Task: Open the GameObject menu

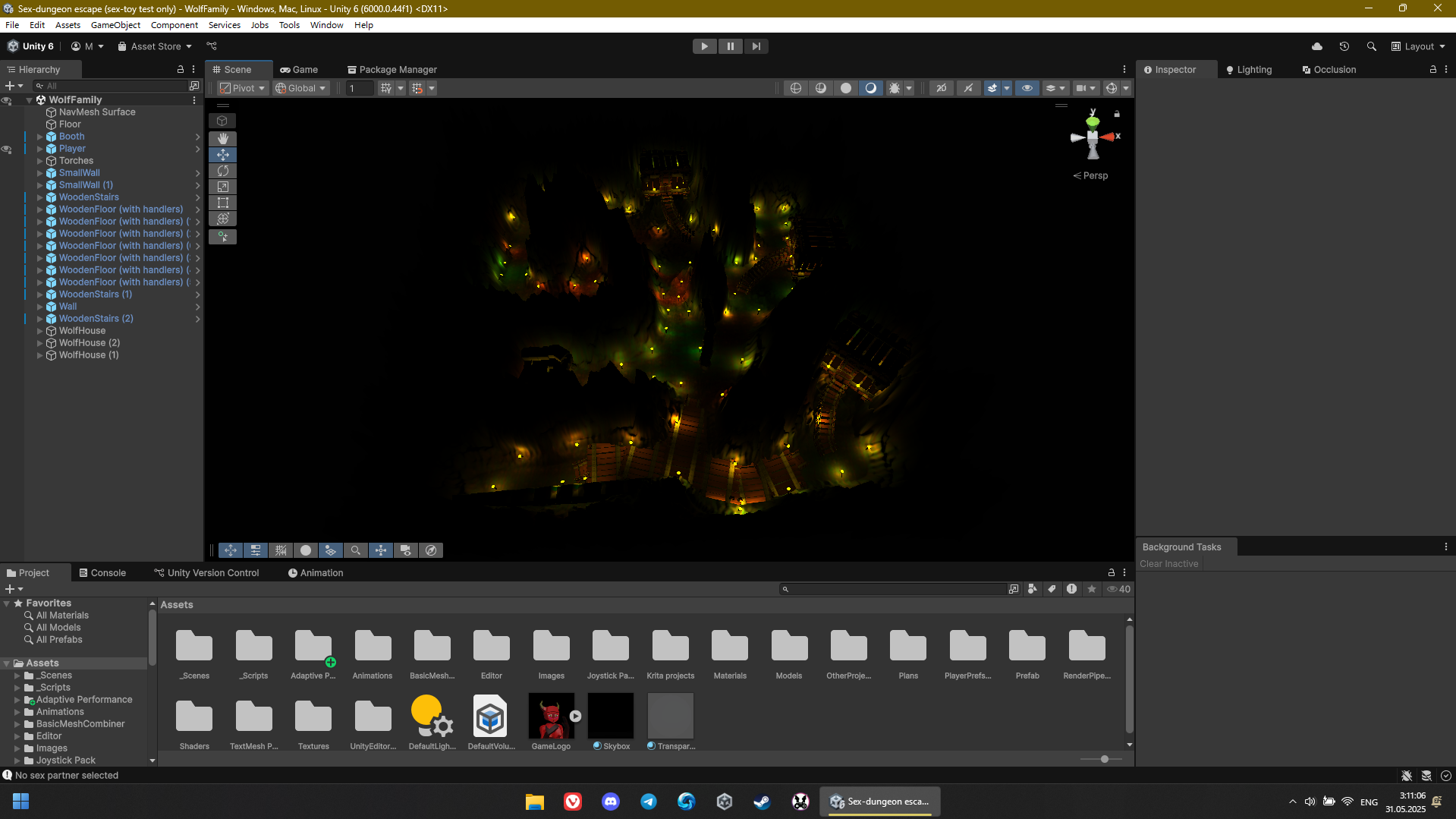Action: [115, 25]
